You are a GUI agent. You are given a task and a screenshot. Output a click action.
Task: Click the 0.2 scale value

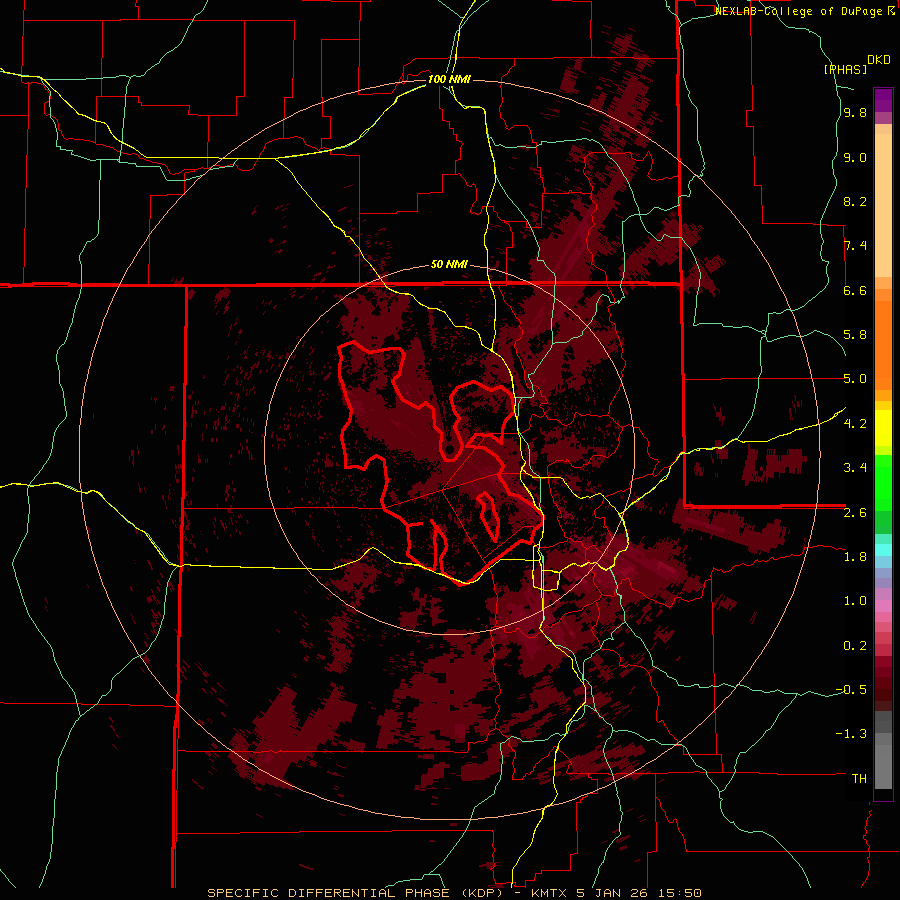(855, 646)
